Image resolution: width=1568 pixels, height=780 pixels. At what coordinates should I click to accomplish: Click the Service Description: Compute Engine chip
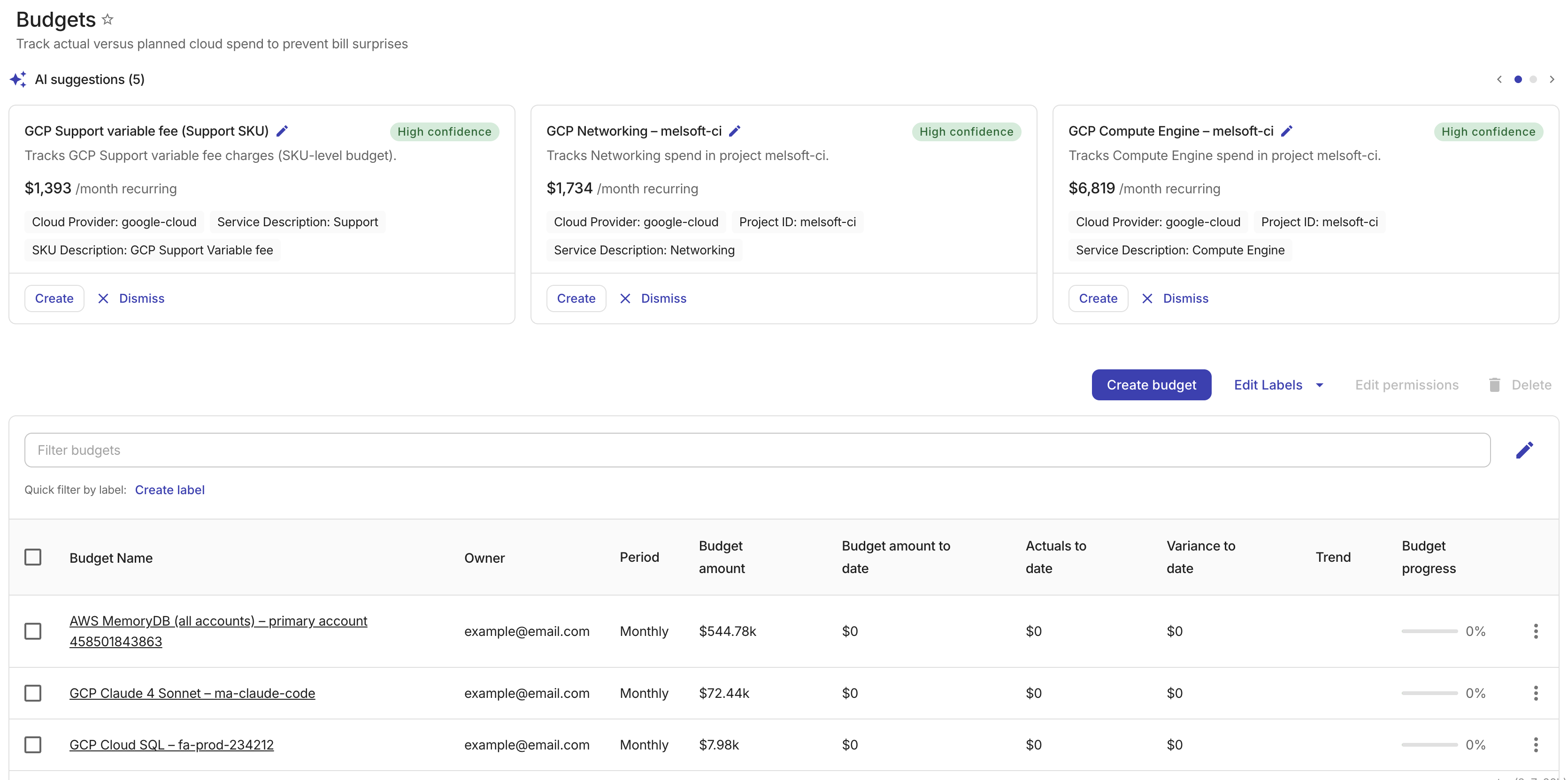coord(1180,250)
